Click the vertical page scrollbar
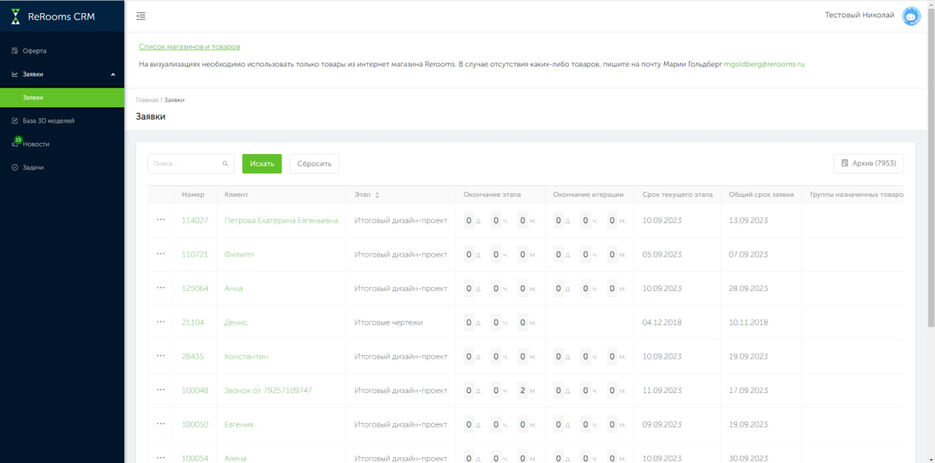The image size is (935, 463). [931, 167]
